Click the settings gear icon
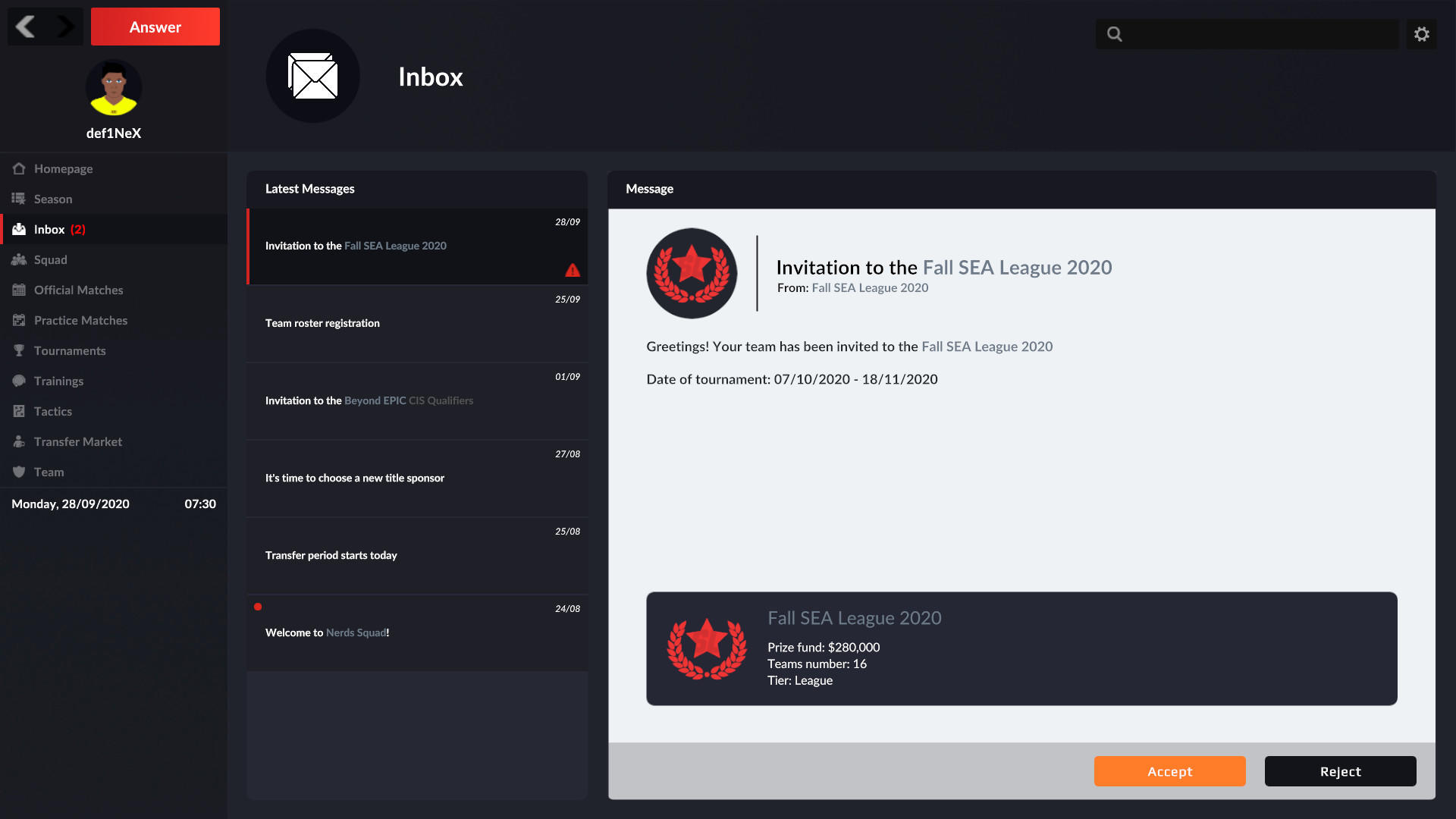 click(1422, 33)
